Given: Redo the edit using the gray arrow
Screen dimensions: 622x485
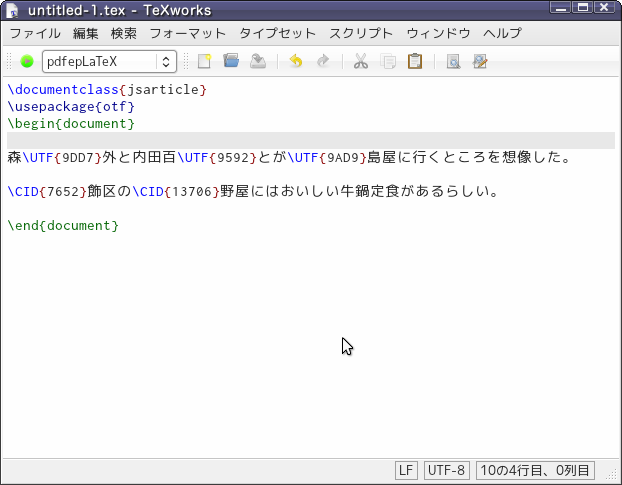Looking at the screenshot, I should 323,61.
